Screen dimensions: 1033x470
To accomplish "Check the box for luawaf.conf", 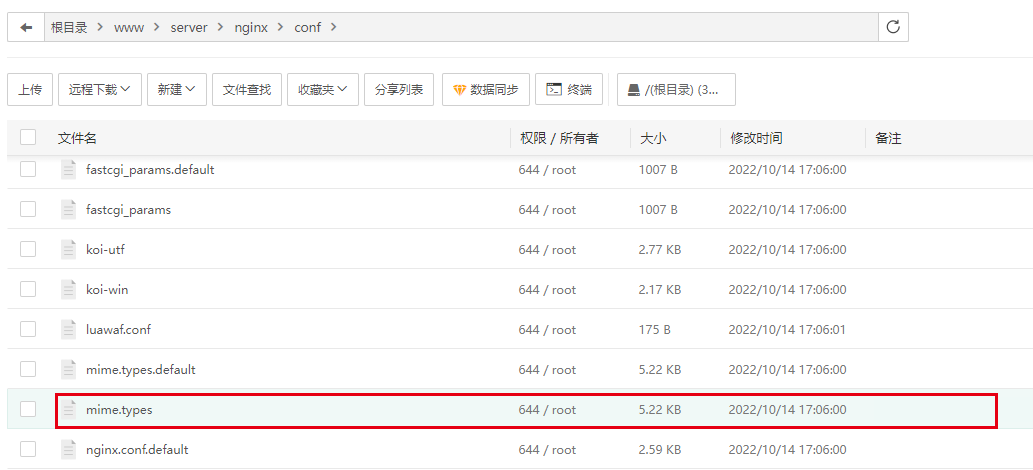I will 28,329.
